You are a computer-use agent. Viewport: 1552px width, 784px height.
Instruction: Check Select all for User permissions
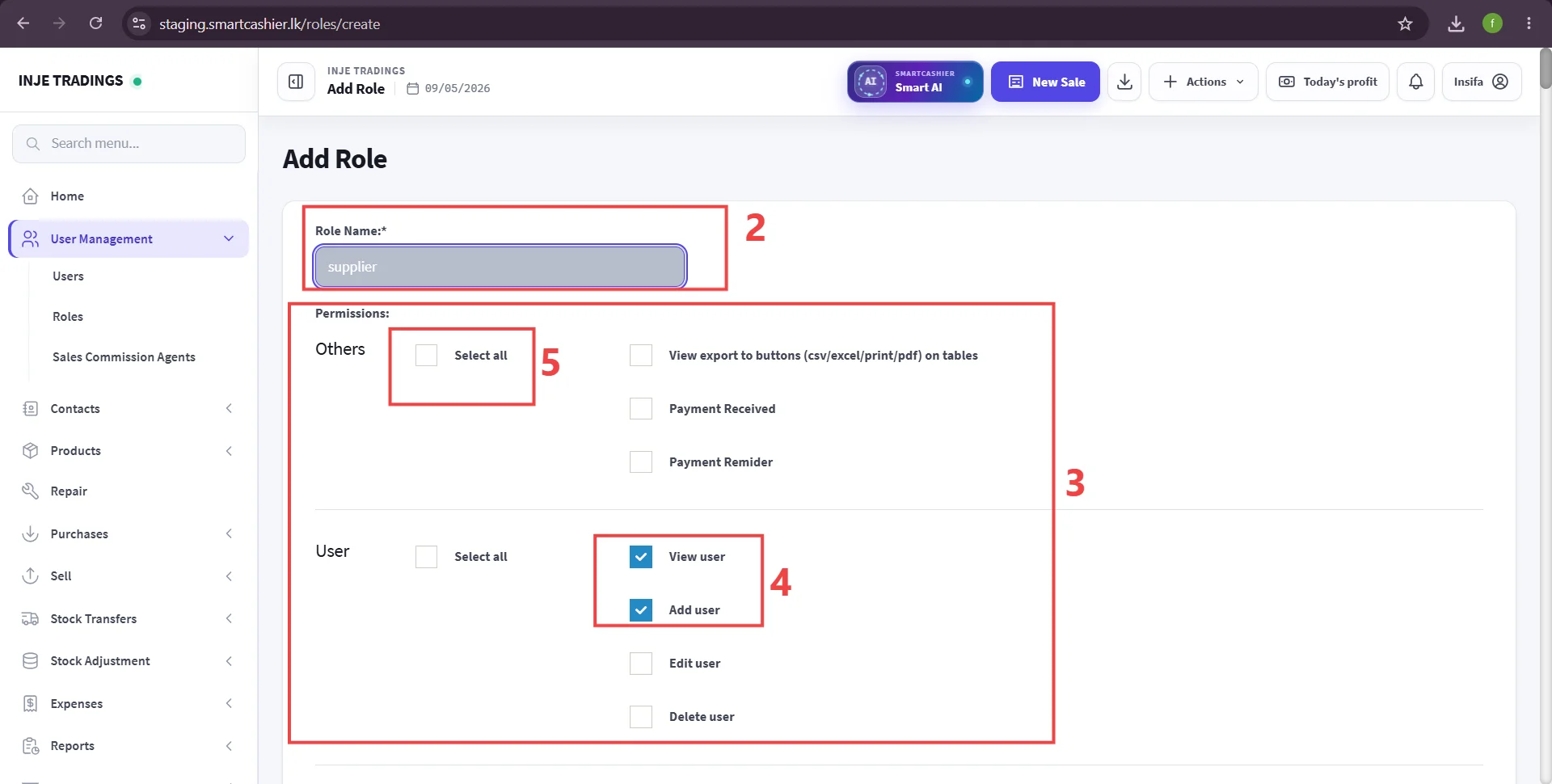tap(426, 557)
